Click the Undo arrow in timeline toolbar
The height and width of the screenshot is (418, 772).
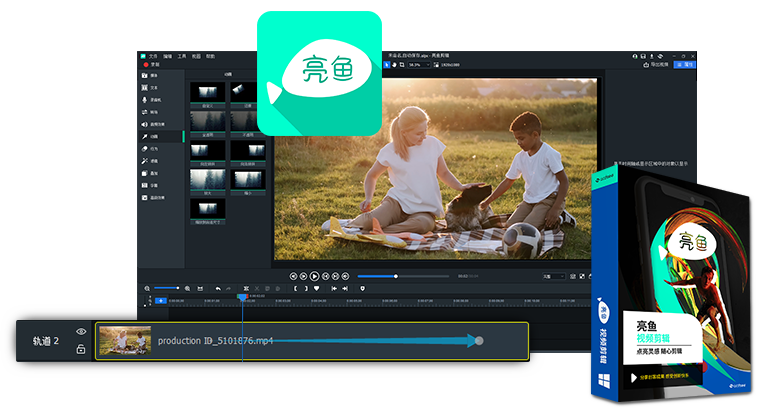pyautogui.click(x=218, y=289)
